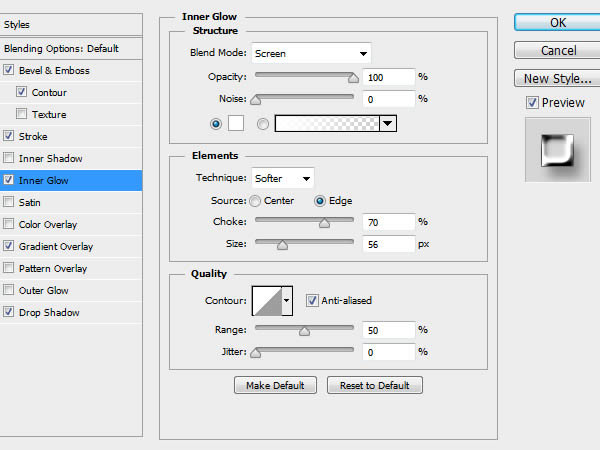The image size is (600, 450).
Task: Click the Make Default button
Action: (276, 385)
